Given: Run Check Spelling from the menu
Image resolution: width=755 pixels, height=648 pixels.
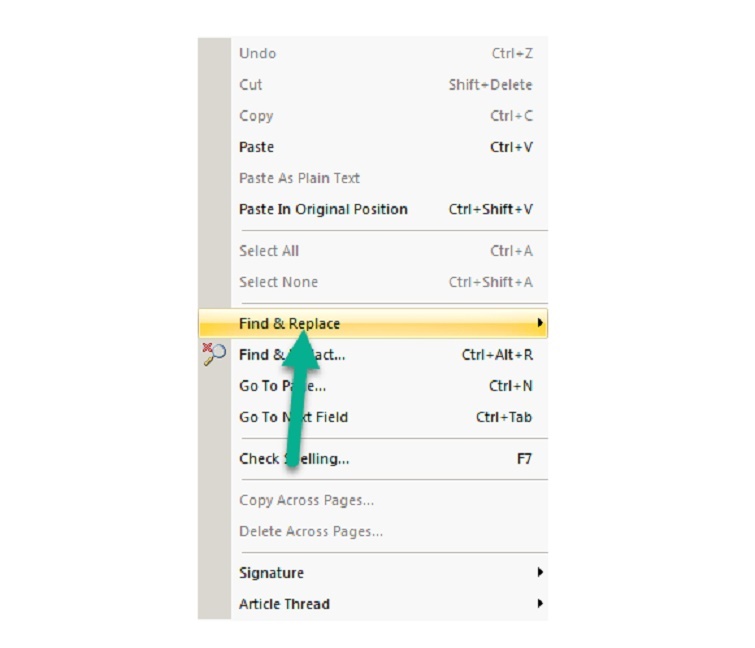Looking at the screenshot, I should (x=294, y=459).
